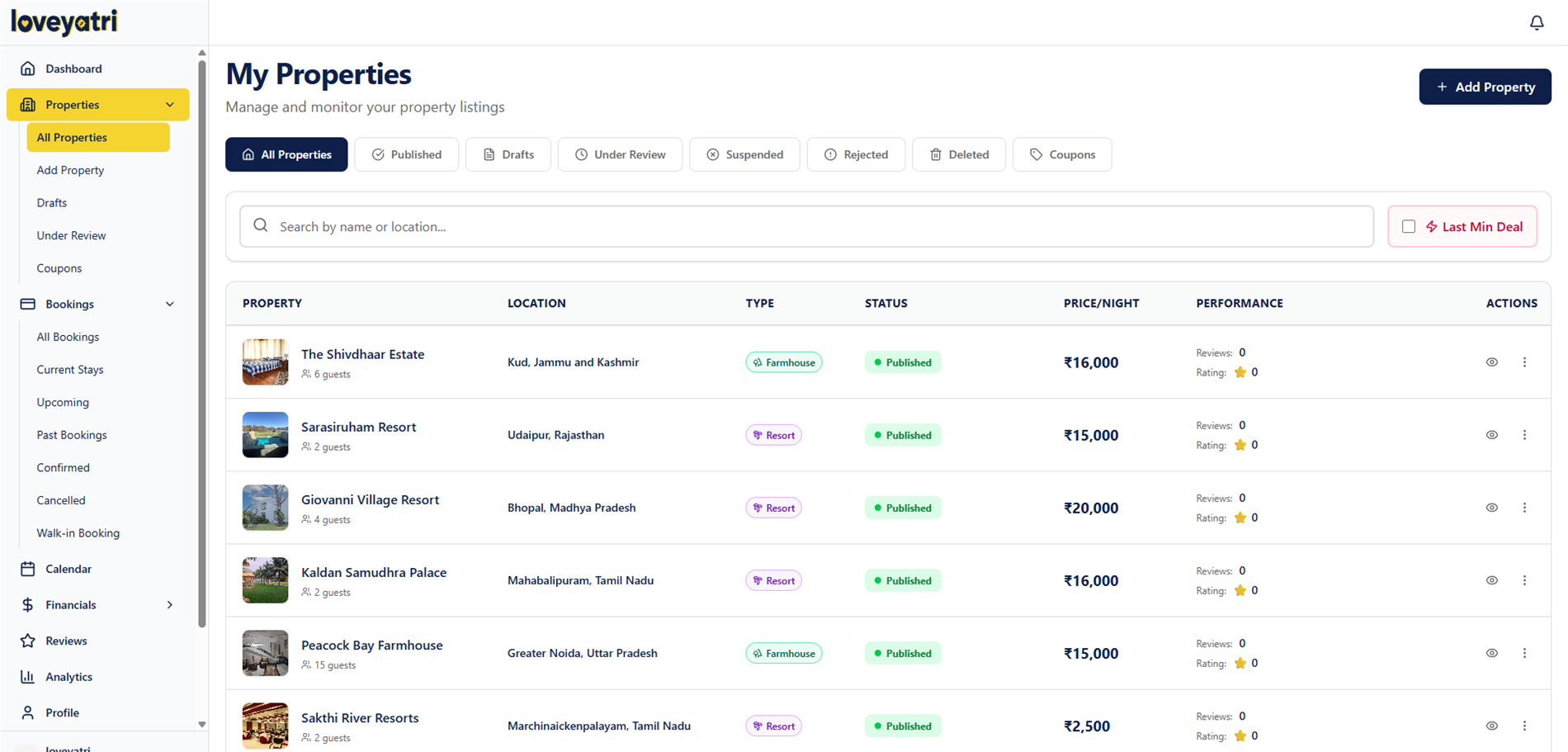The image size is (1568, 752).
Task: Open more actions for Sarasiruham Resort
Action: (1524, 435)
